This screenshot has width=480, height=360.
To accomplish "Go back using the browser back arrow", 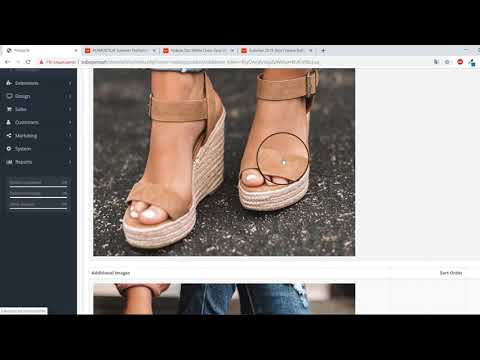I will [x=7, y=62].
